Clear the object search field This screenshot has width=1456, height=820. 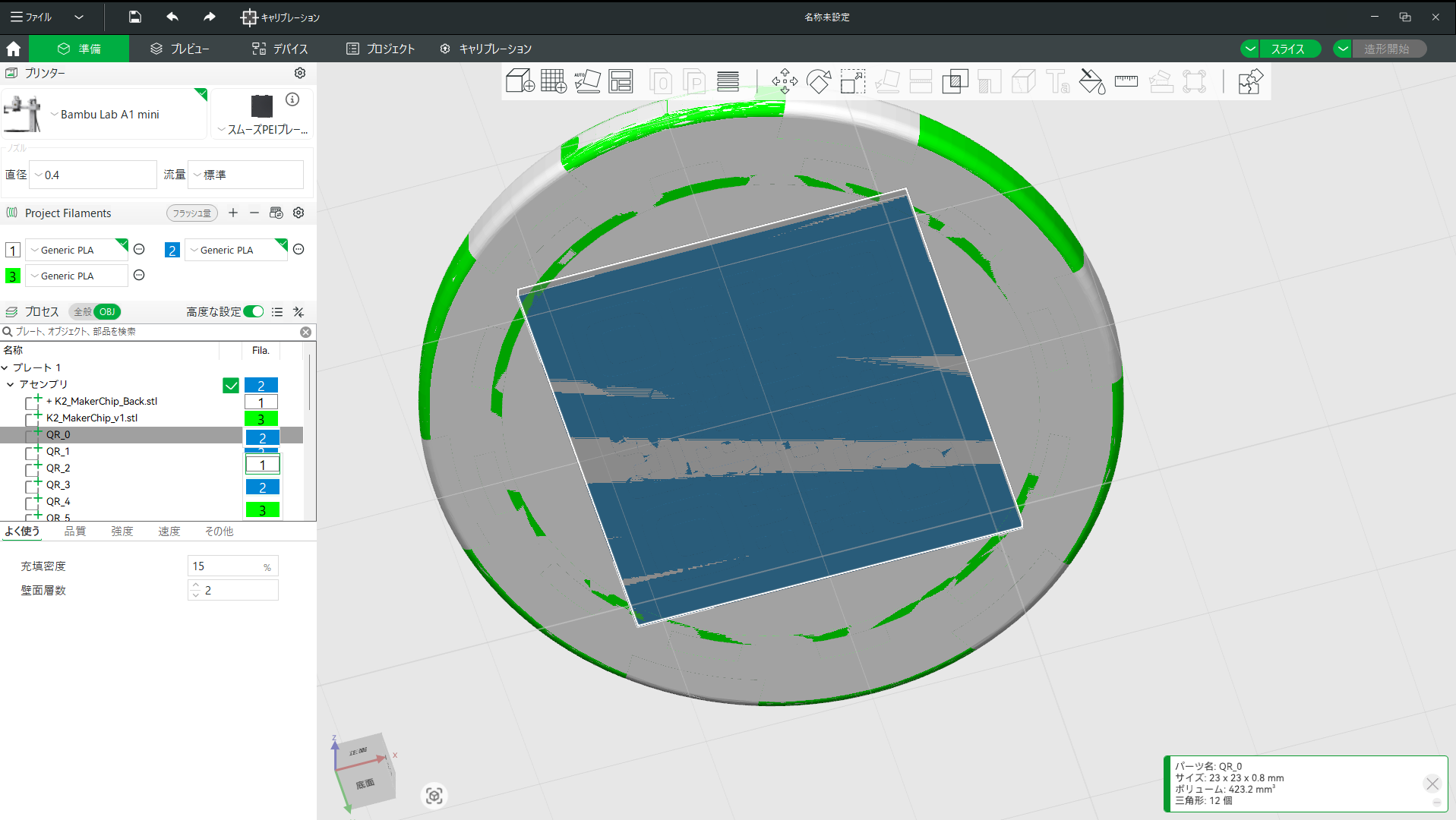pos(305,332)
